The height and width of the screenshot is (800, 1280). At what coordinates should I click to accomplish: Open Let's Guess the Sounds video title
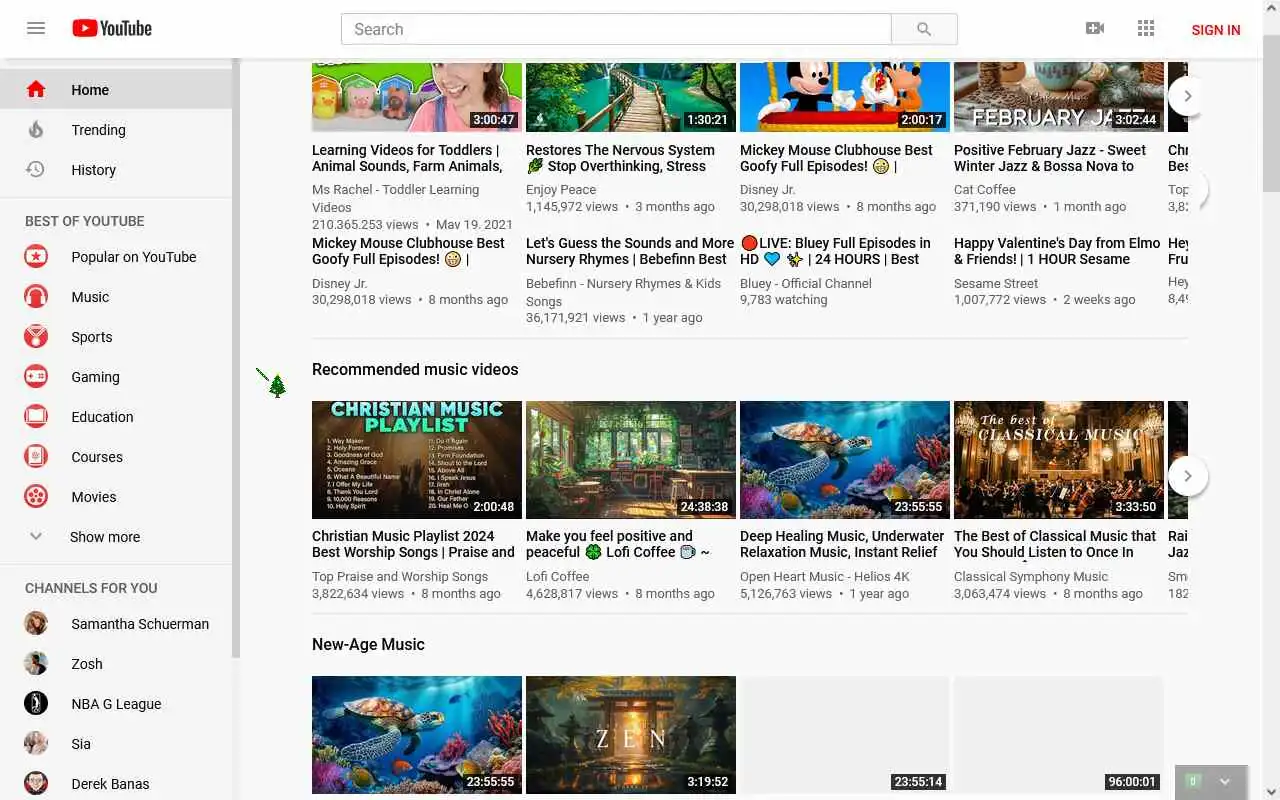630,251
